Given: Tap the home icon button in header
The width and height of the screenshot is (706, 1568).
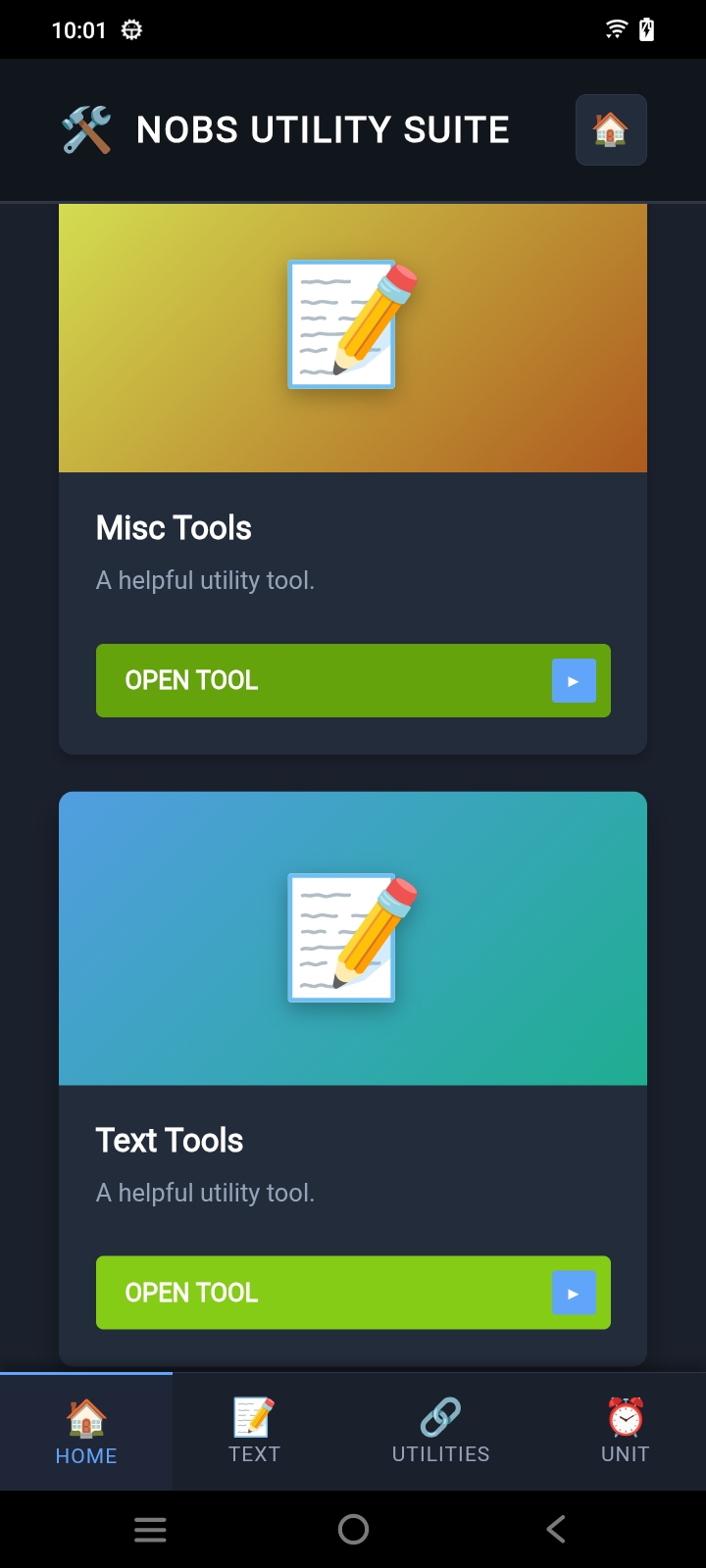Looking at the screenshot, I should click(611, 129).
